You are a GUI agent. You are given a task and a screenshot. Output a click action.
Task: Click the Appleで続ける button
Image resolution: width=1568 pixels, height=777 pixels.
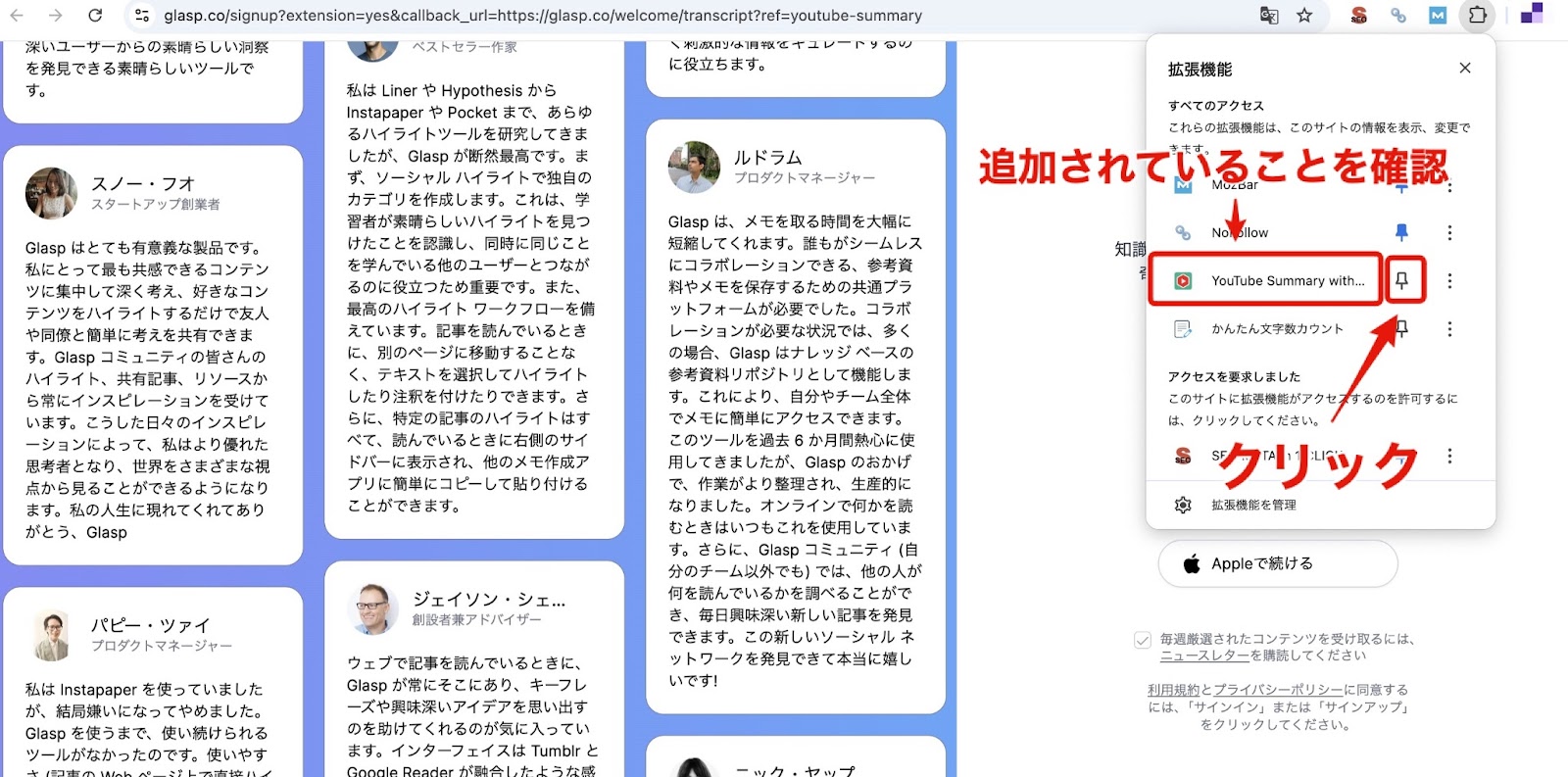(1278, 563)
